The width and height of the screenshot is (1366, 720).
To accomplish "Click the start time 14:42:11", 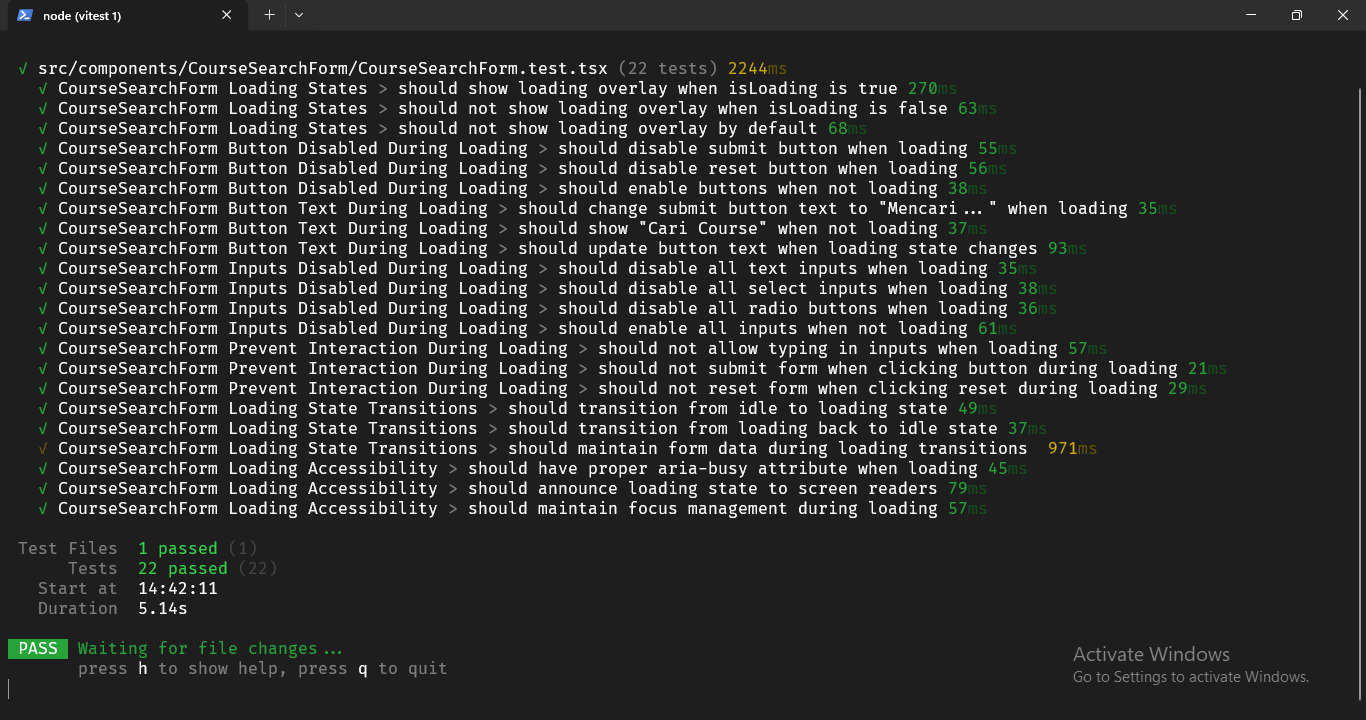I will pyautogui.click(x=177, y=588).
